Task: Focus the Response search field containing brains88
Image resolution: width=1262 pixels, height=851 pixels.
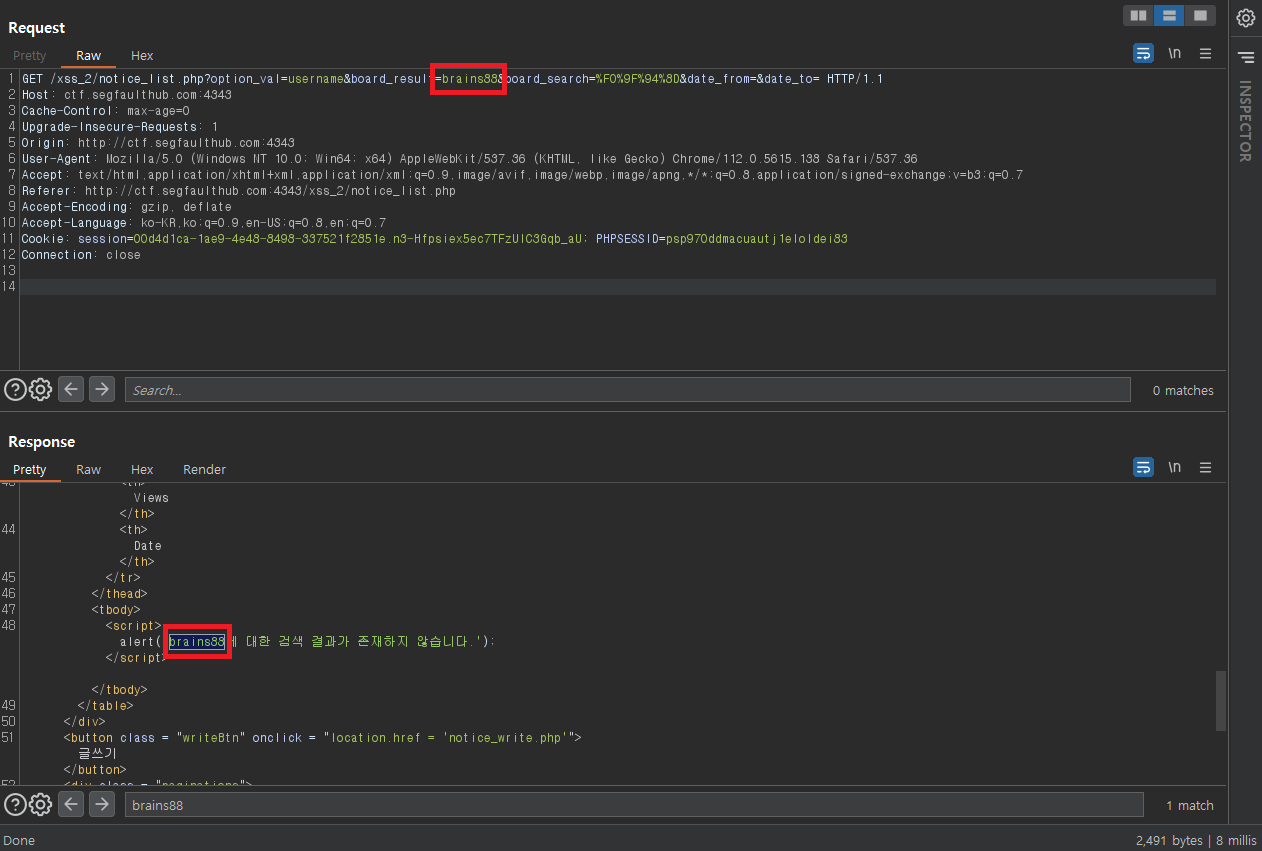Action: pyautogui.click(x=633, y=805)
